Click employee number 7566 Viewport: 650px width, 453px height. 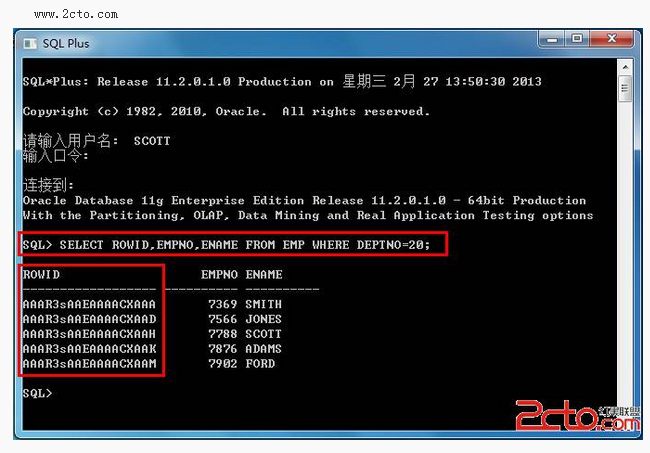[223, 319]
